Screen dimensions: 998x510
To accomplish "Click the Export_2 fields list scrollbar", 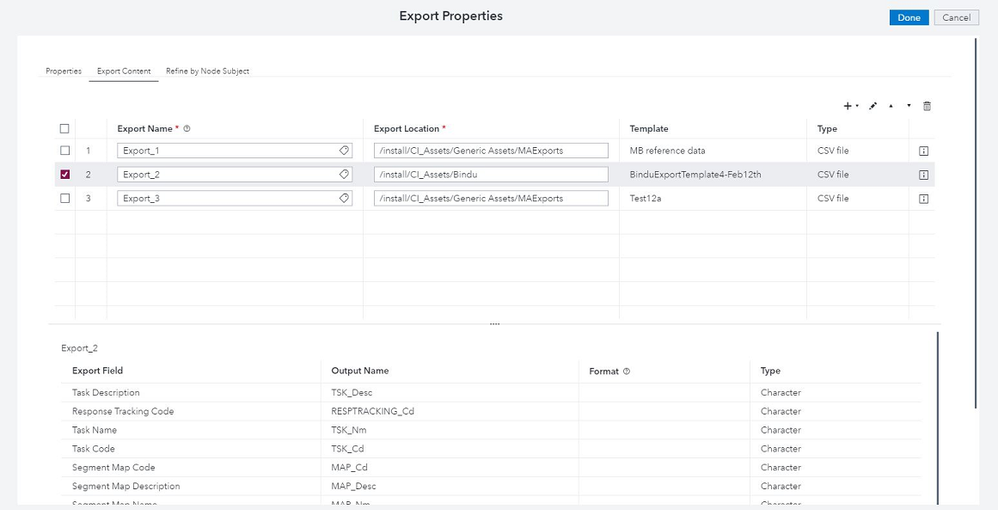I will [x=938, y=418].
